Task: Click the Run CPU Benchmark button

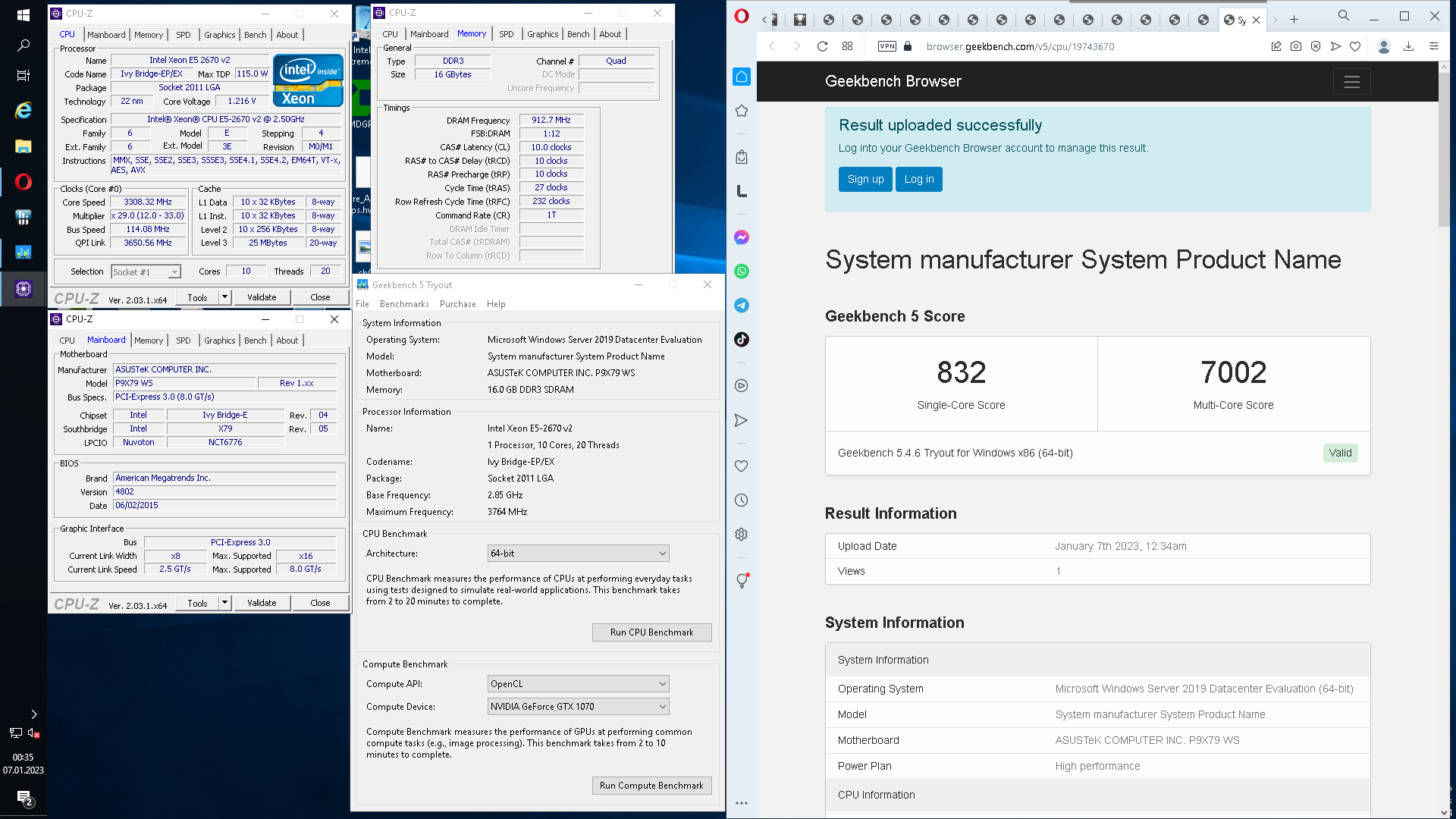Action: coord(651,632)
